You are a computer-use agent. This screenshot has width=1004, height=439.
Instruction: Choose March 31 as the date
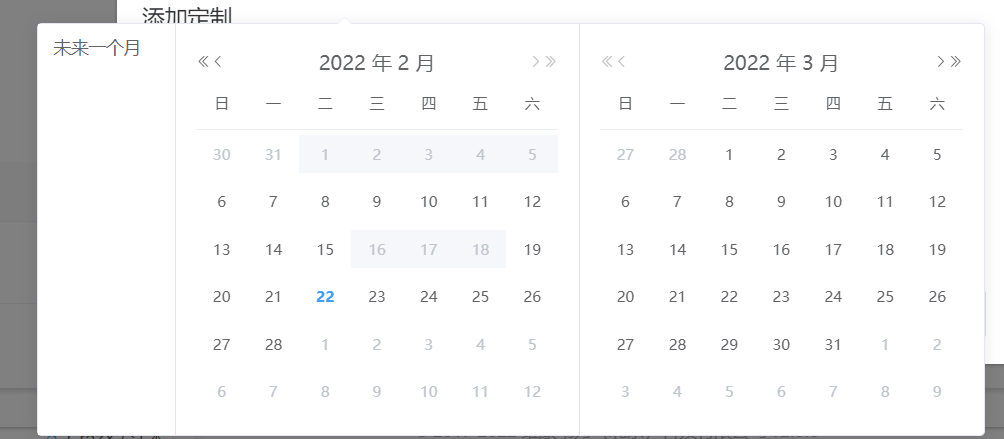pos(833,345)
